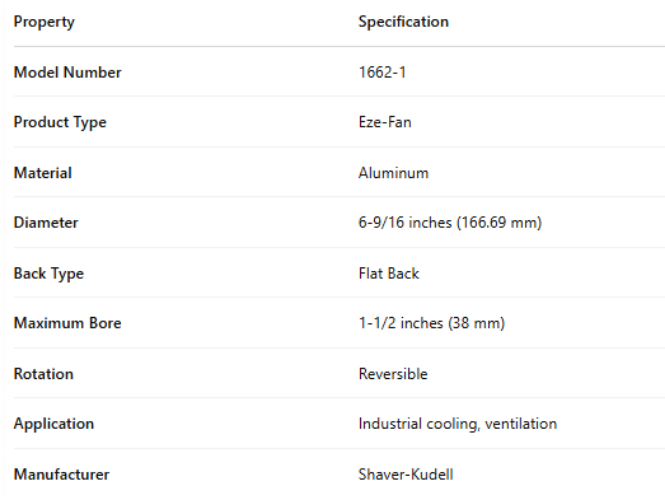The image size is (665, 500).
Task: Click the Industrial cooling, ventilation text
Action: coord(457,424)
